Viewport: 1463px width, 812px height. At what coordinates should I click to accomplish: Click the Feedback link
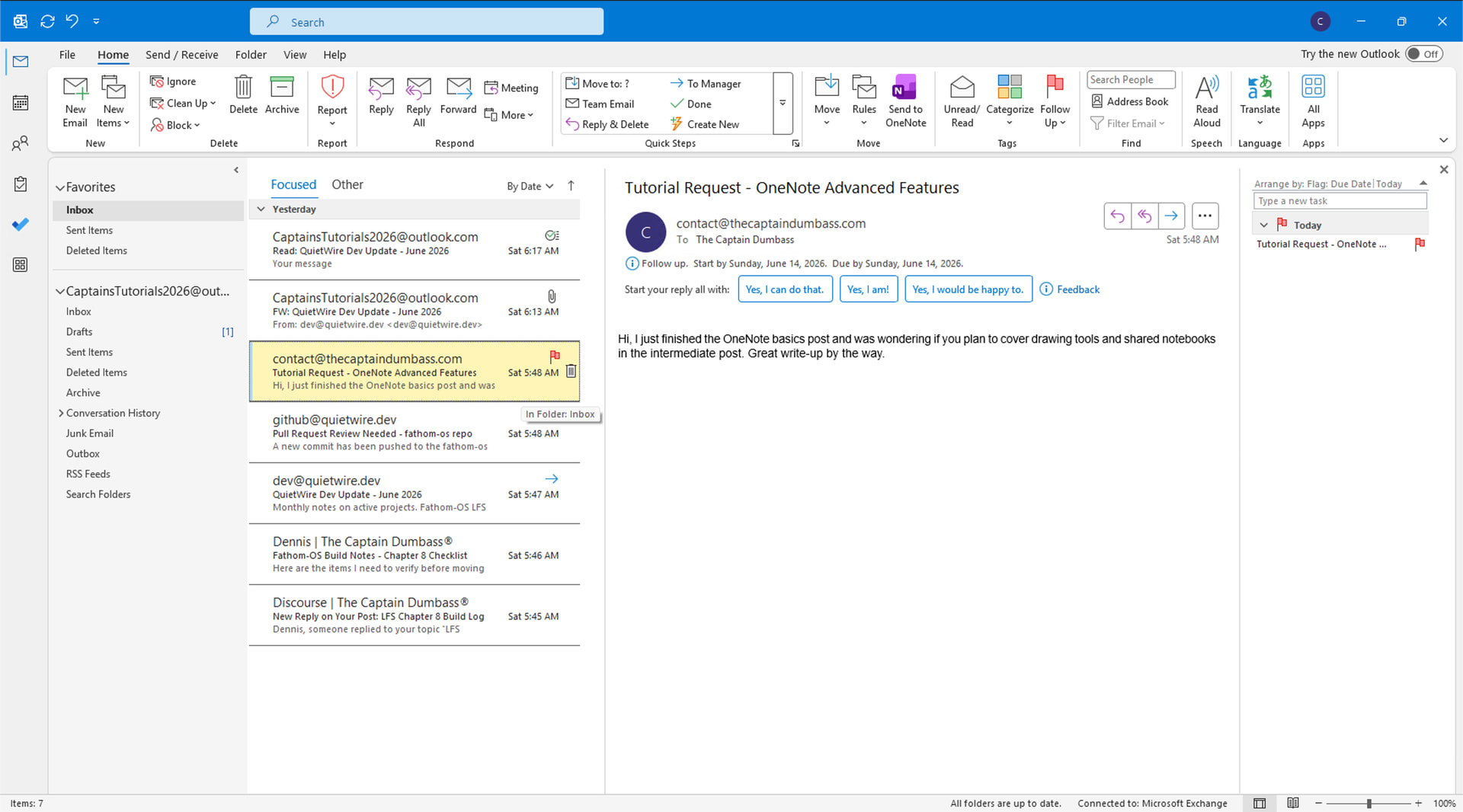pyautogui.click(x=1078, y=289)
